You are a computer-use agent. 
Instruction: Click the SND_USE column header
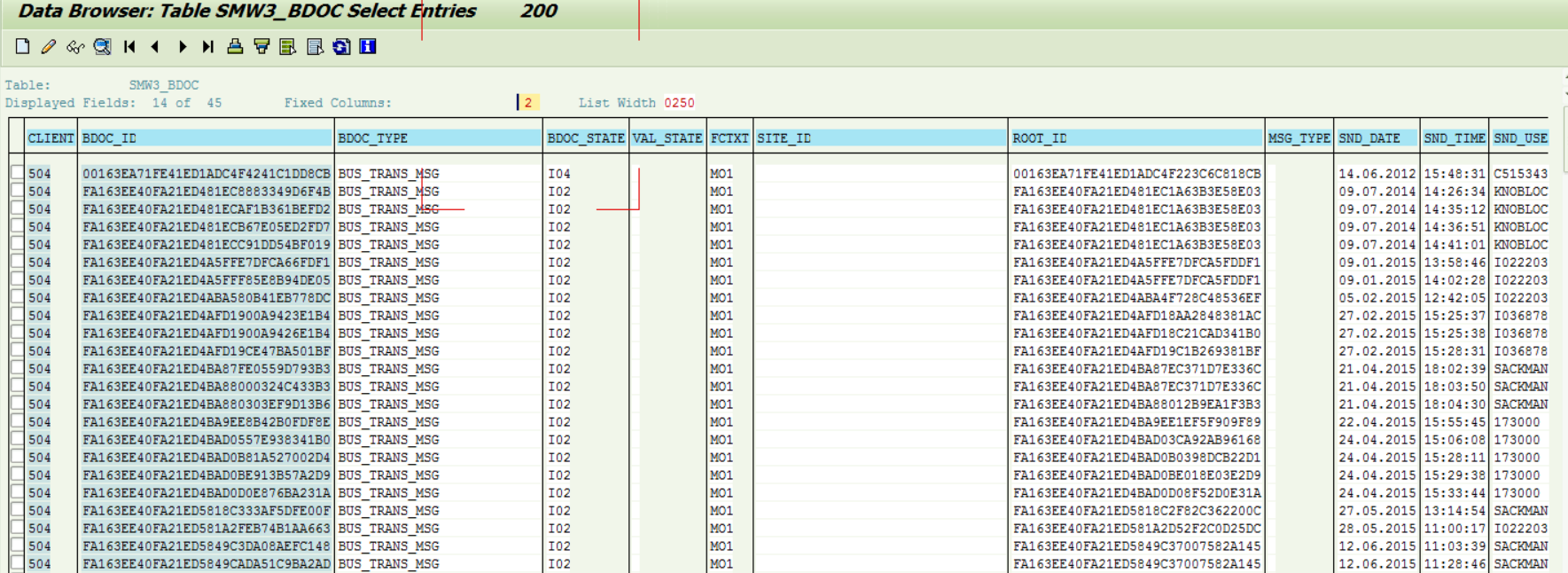click(x=1520, y=138)
